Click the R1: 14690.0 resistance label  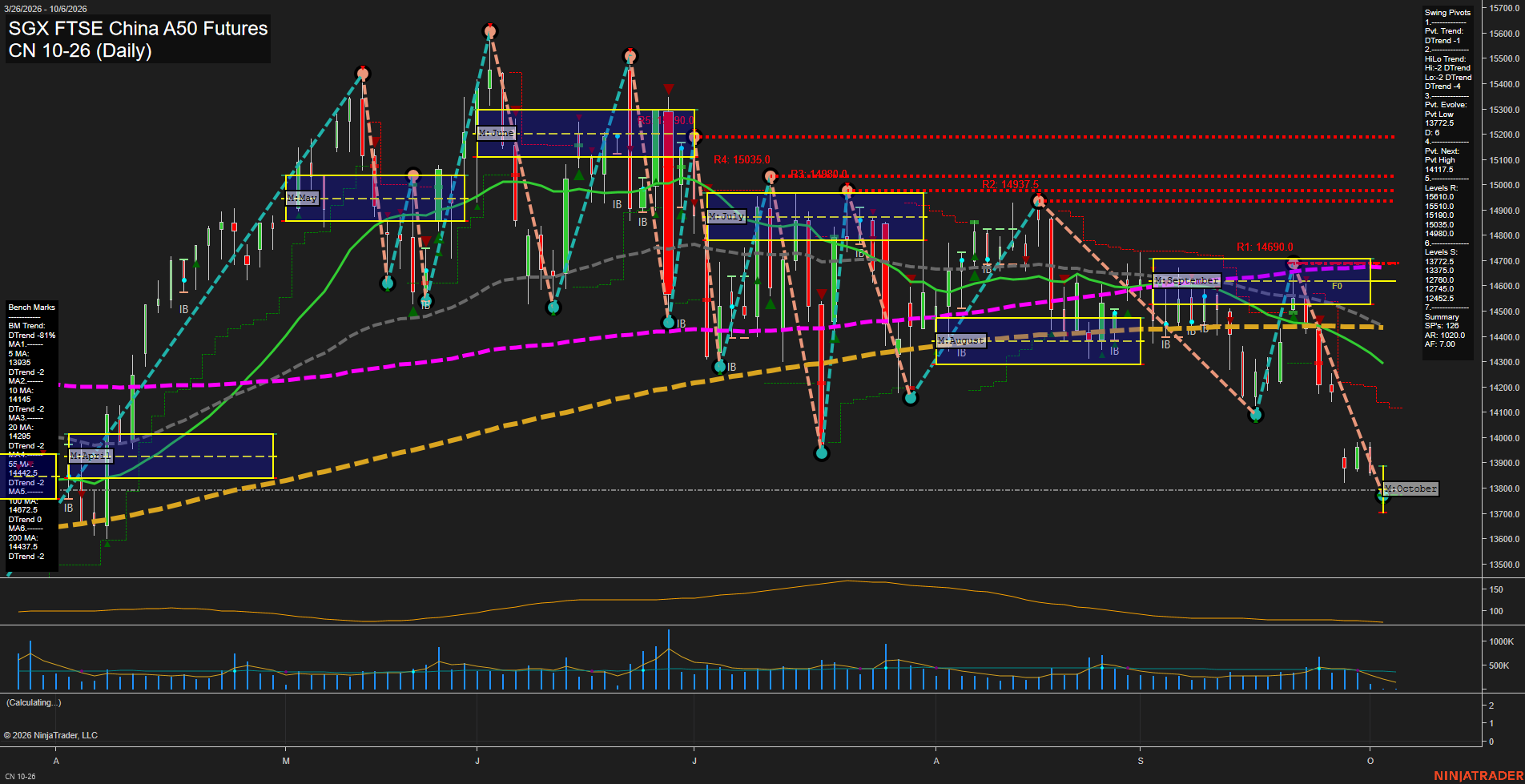click(1265, 247)
